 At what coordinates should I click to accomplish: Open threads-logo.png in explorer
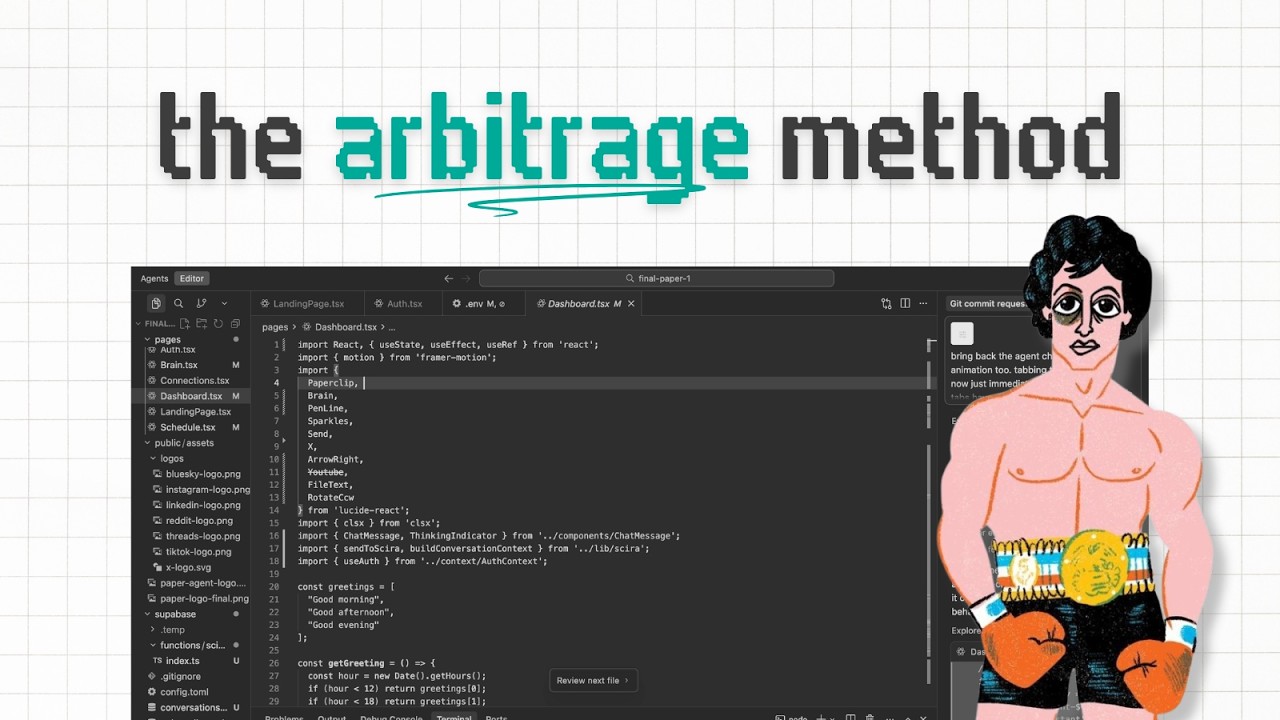190,536
